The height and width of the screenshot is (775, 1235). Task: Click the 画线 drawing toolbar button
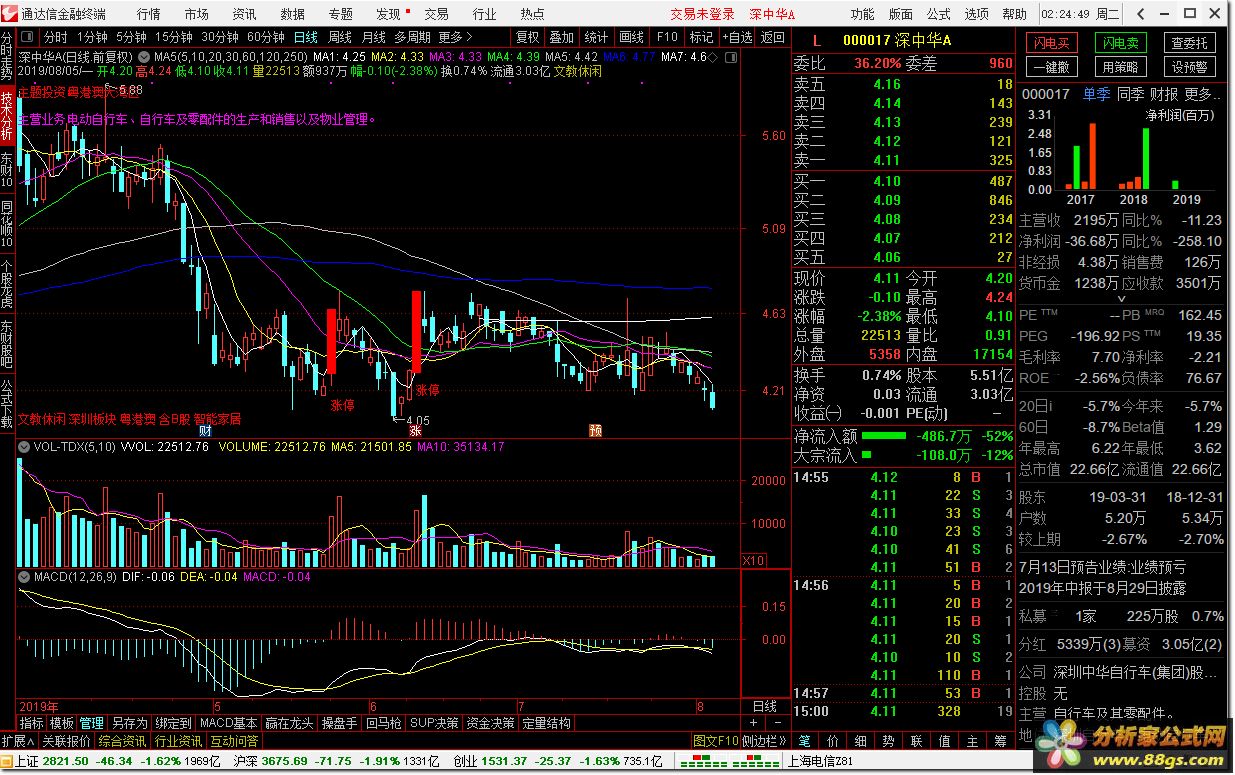(x=632, y=37)
